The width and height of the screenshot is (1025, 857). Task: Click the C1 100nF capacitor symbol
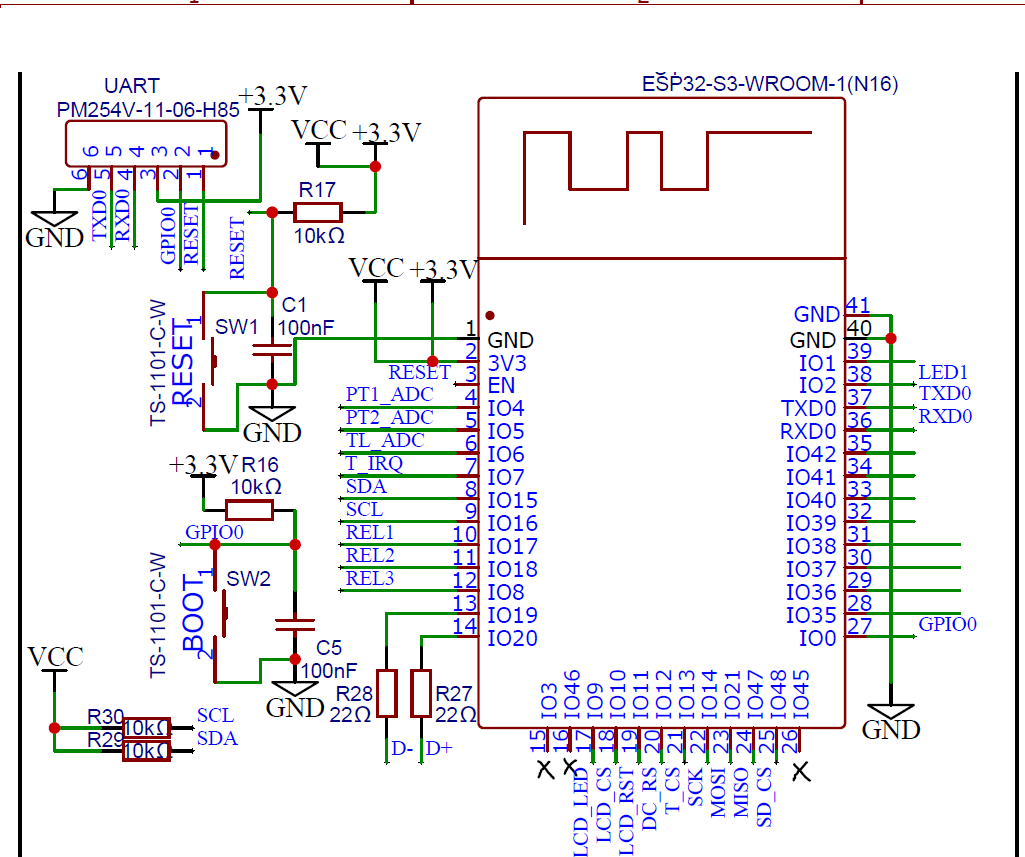[x=271, y=350]
